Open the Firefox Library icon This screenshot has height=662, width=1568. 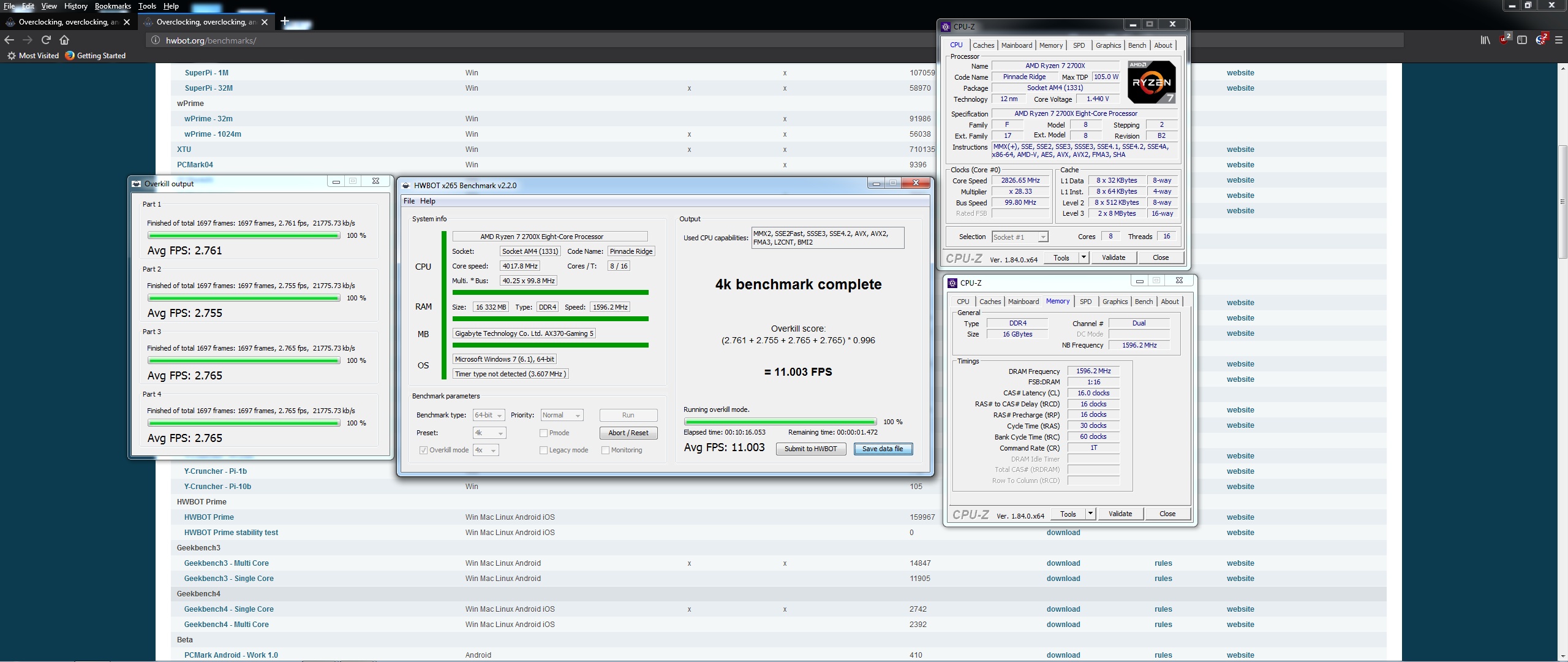coord(1485,40)
